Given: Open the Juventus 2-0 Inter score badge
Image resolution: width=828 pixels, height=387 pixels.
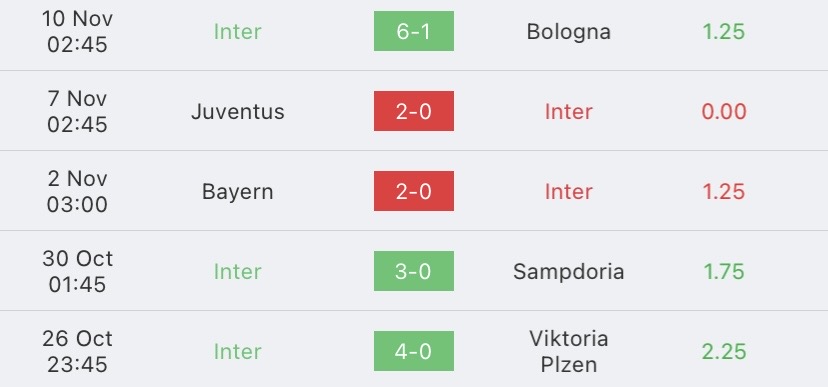Looking at the screenshot, I should coord(413,111).
